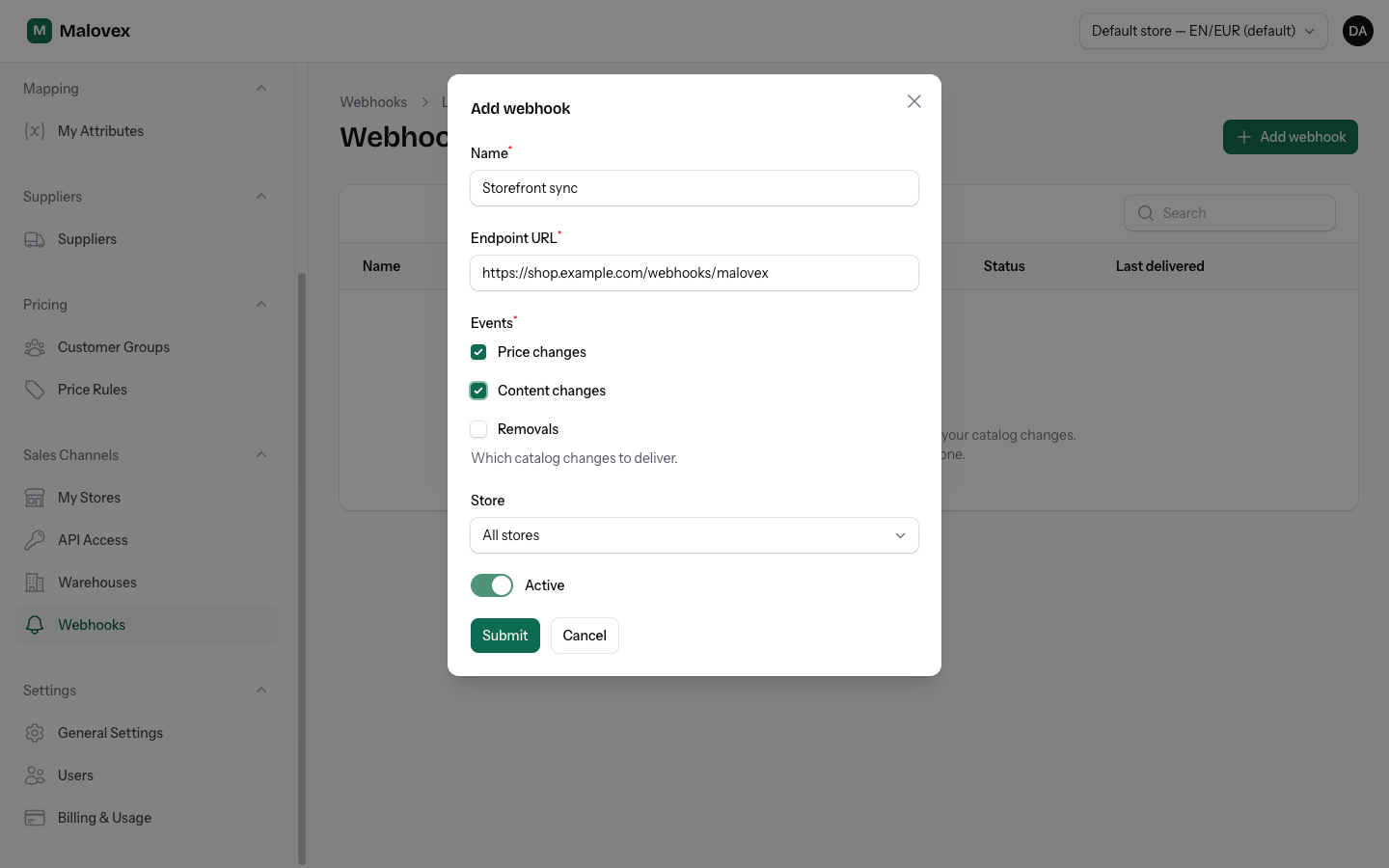Uncheck the Content changes checkbox
The height and width of the screenshot is (868, 1389).
(478, 391)
